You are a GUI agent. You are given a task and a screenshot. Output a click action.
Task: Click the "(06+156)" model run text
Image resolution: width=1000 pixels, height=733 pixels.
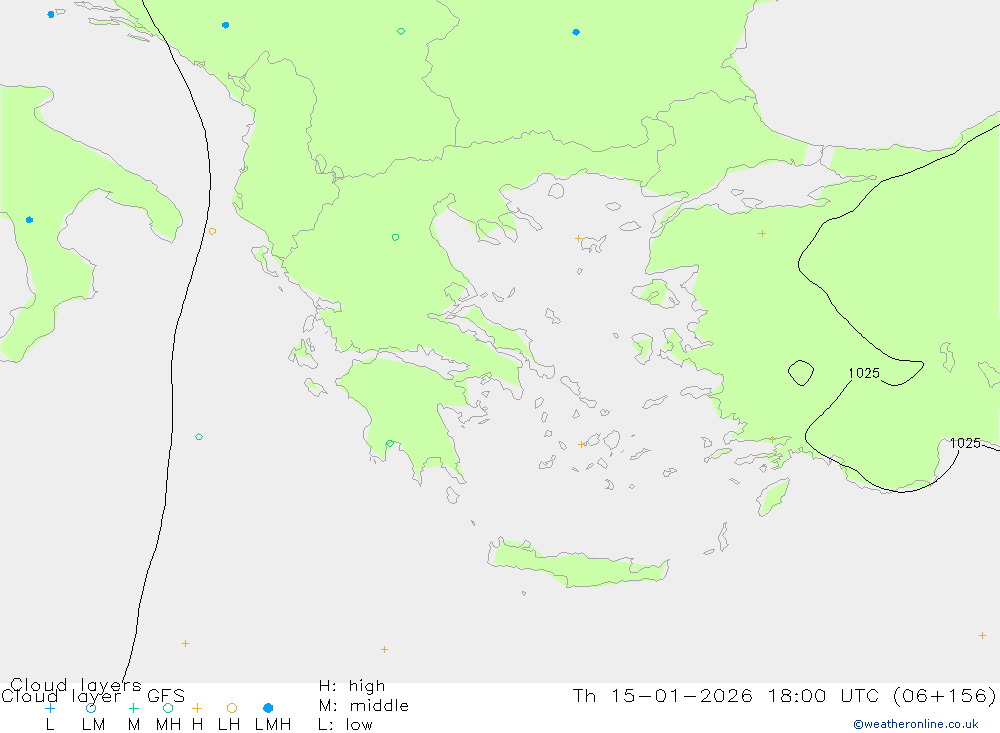945,695
